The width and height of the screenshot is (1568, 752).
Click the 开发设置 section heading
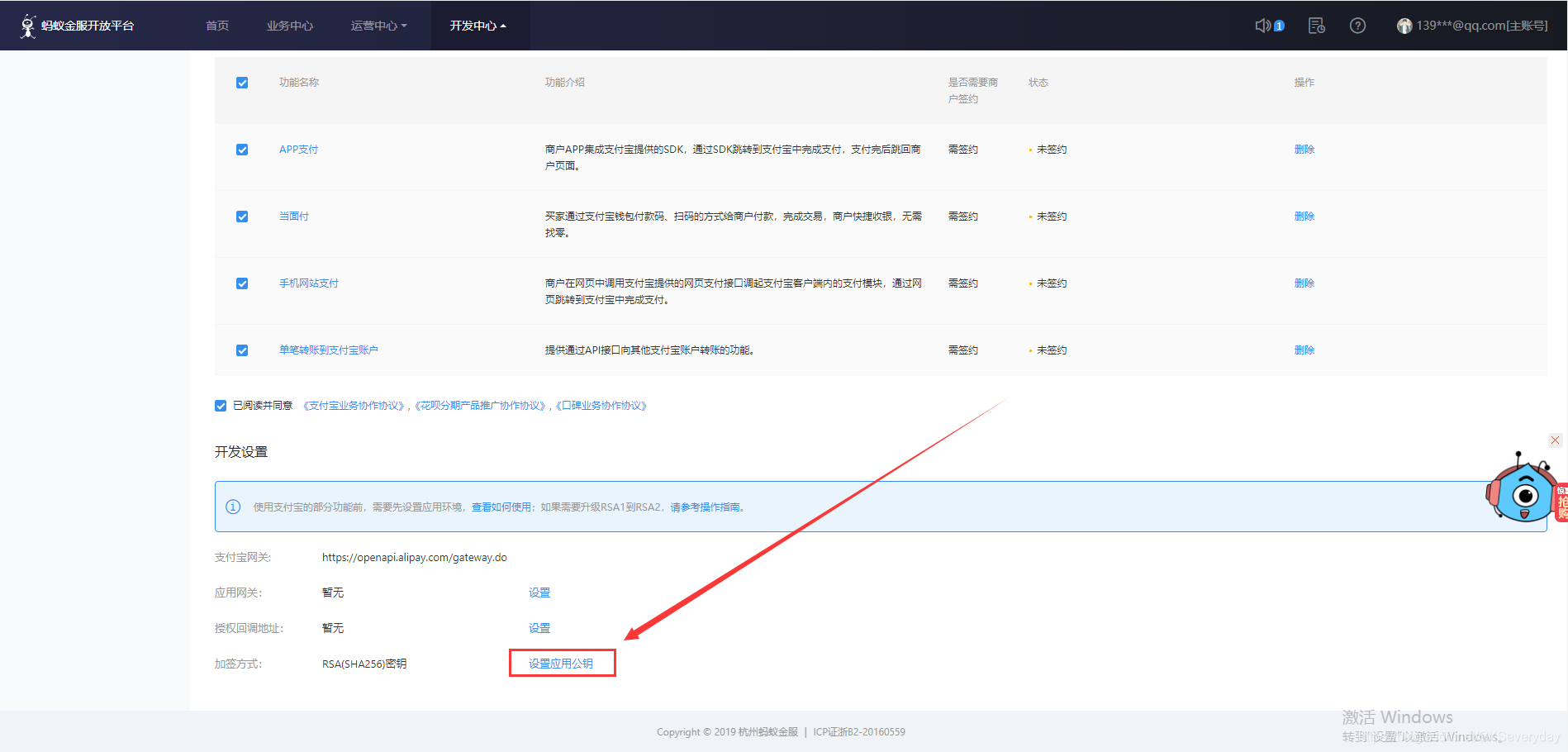tap(241, 452)
